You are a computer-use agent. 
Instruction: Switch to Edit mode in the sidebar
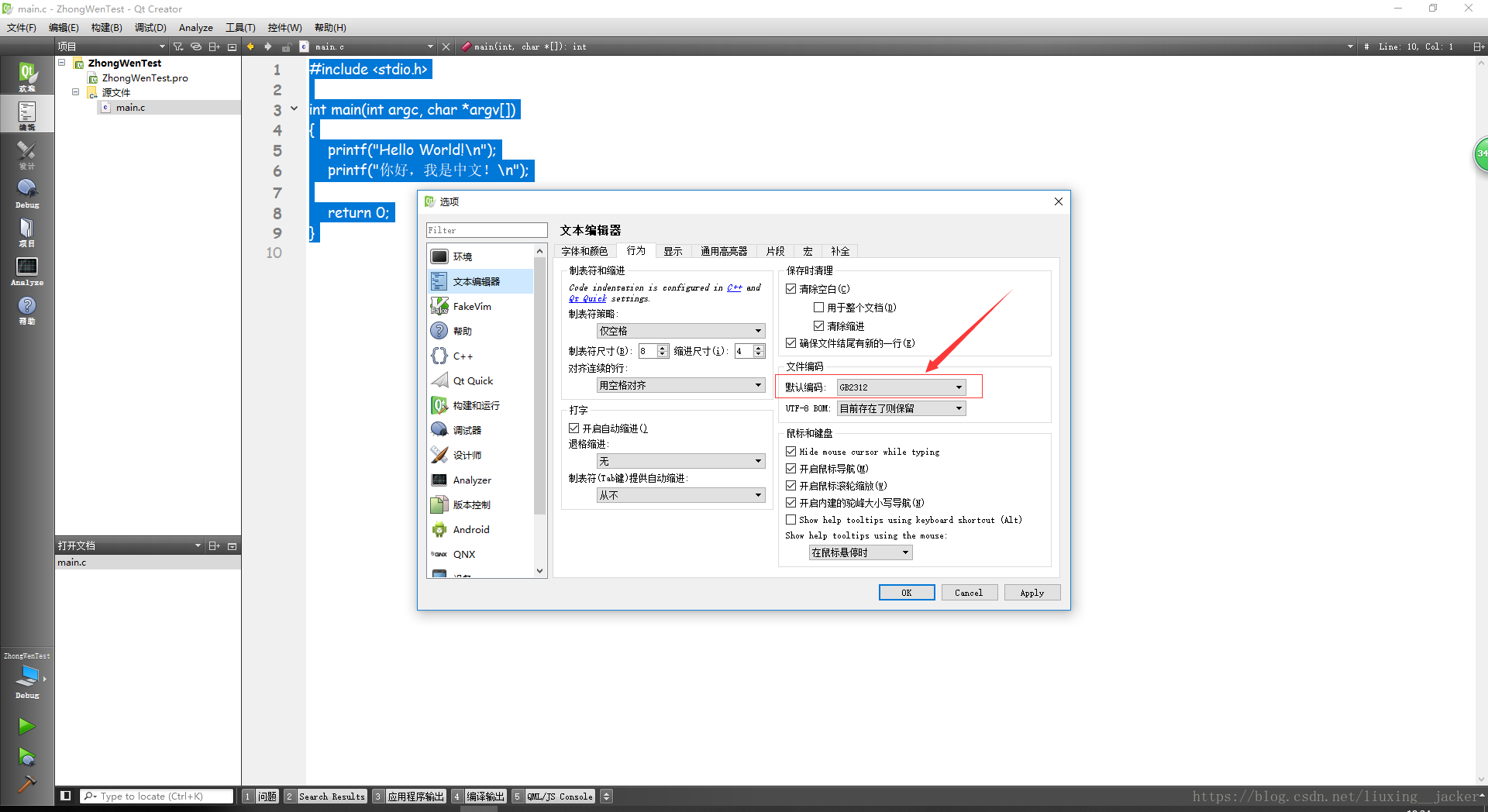click(x=27, y=115)
